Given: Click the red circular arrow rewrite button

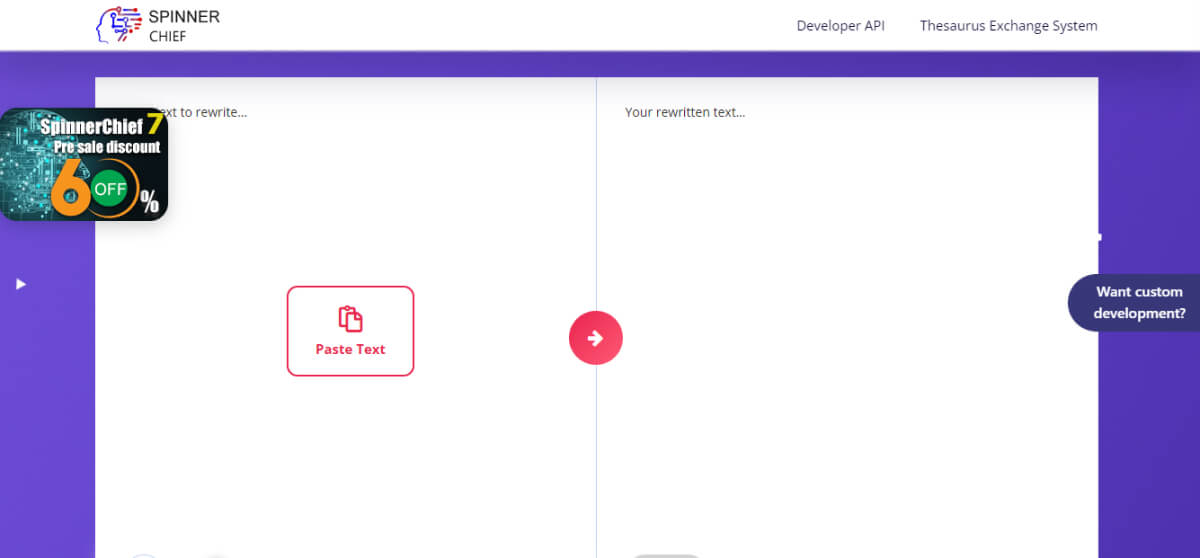Looking at the screenshot, I should [595, 338].
